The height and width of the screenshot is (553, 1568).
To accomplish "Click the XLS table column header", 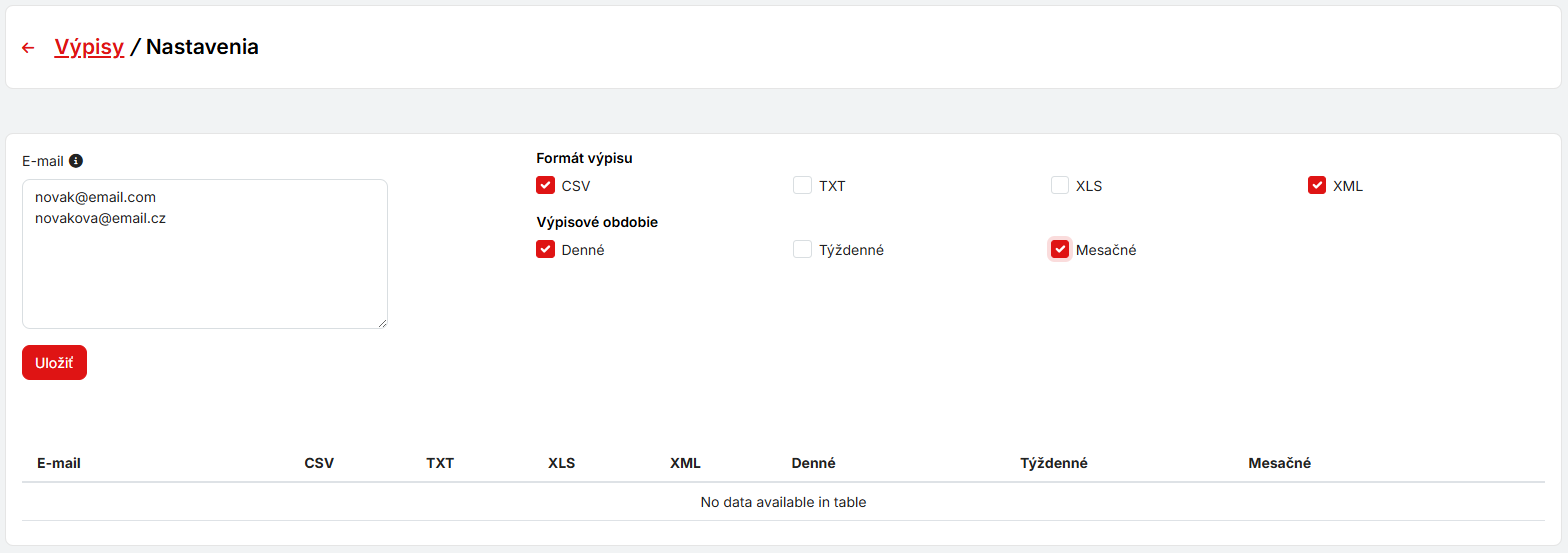I will pyautogui.click(x=562, y=463).
